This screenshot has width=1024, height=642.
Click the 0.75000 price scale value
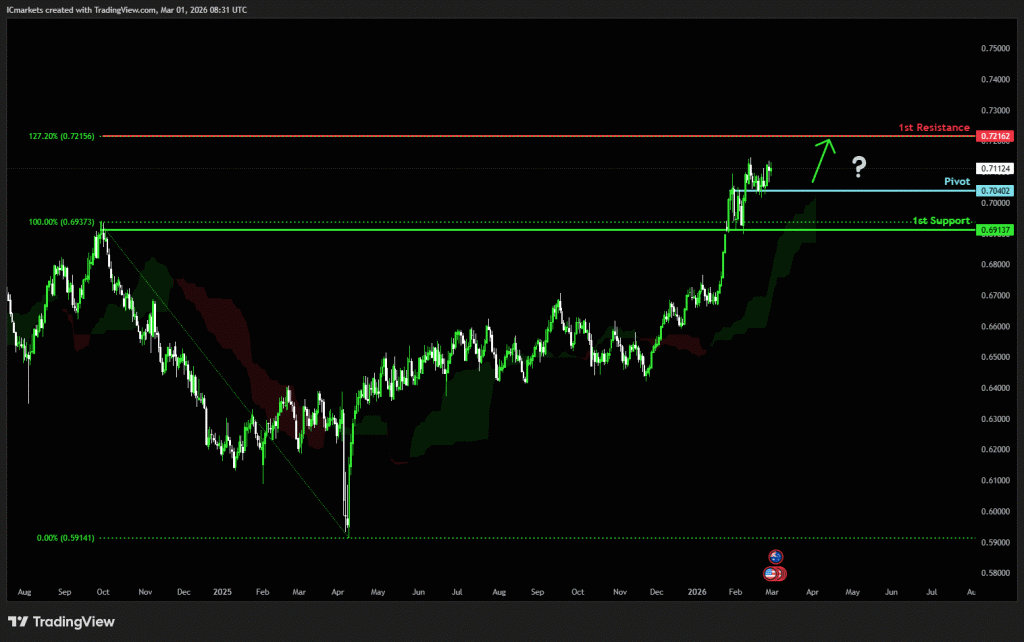click(996, 48)
